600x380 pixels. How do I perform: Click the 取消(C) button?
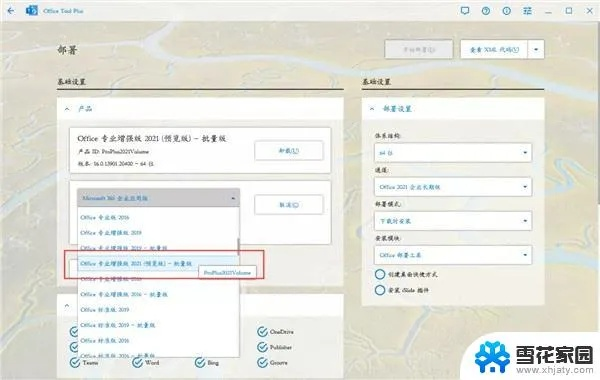[289, 205]
